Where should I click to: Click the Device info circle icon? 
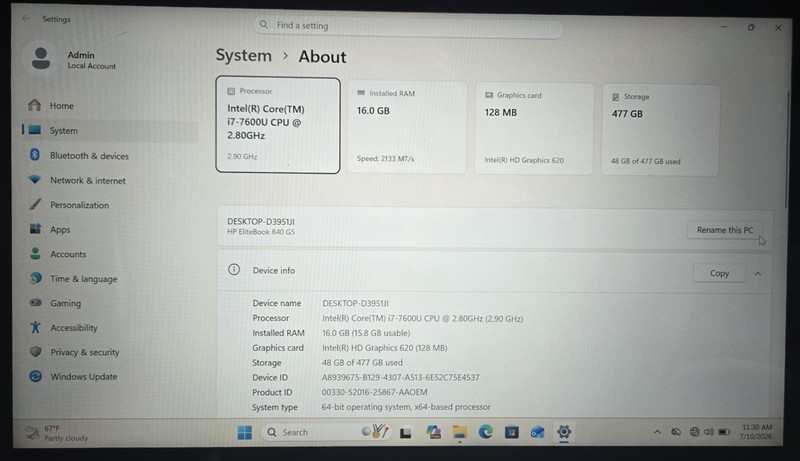(x=234, y=270)
